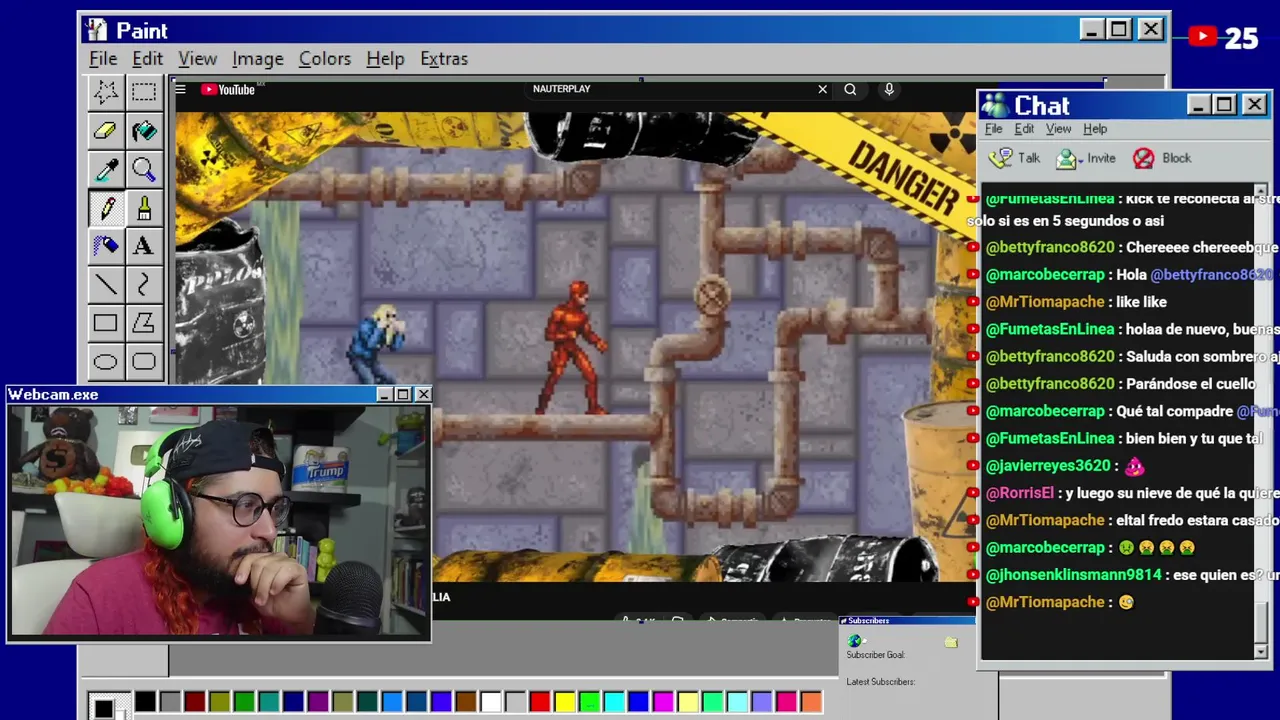The width and height of the screenshot is (1280, 720).
Task: Select the rectangular Select tool
Action: pyautogui.click(x=144, y=92)
